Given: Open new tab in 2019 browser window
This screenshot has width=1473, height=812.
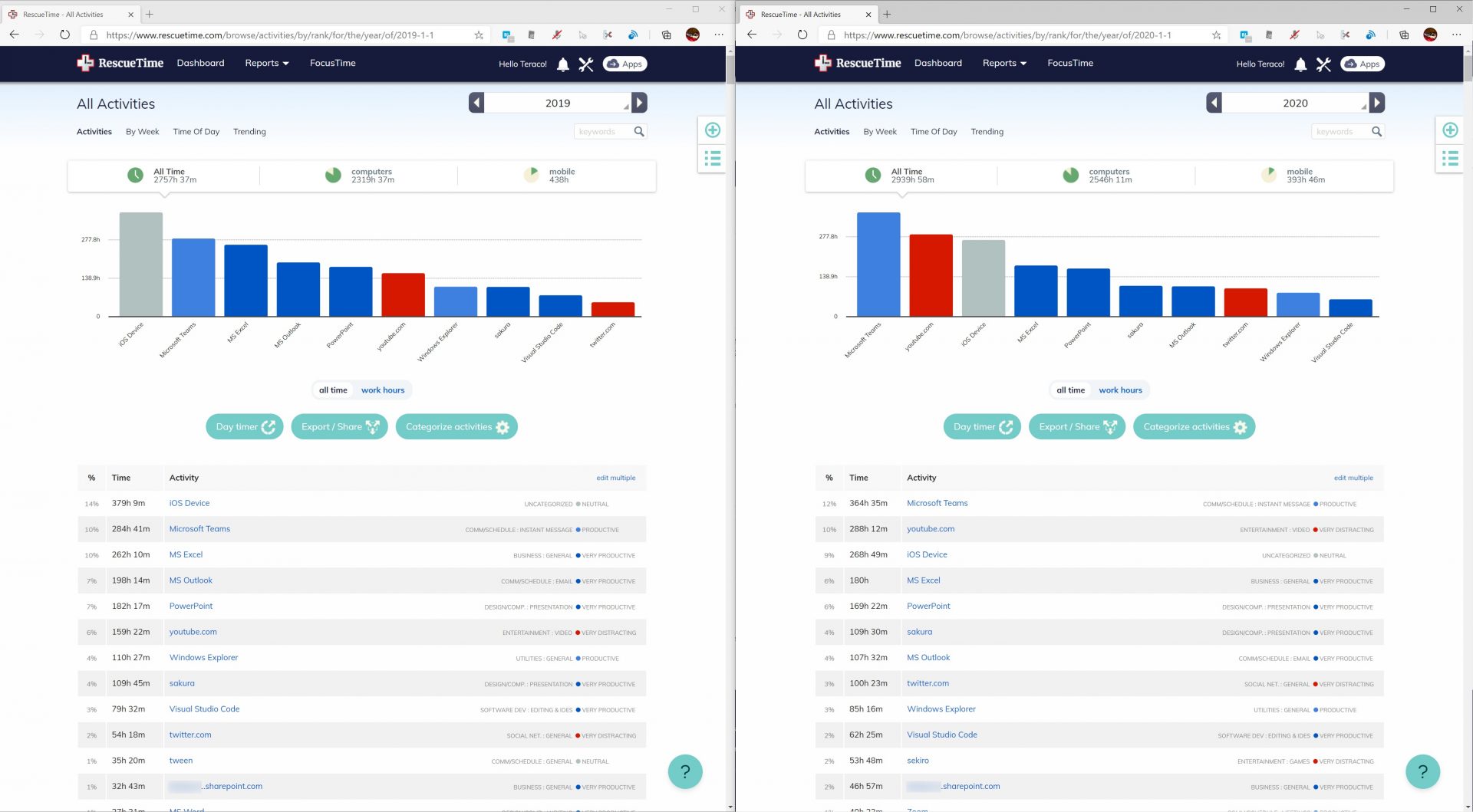Looking at the screenshot, I should 150,14.
